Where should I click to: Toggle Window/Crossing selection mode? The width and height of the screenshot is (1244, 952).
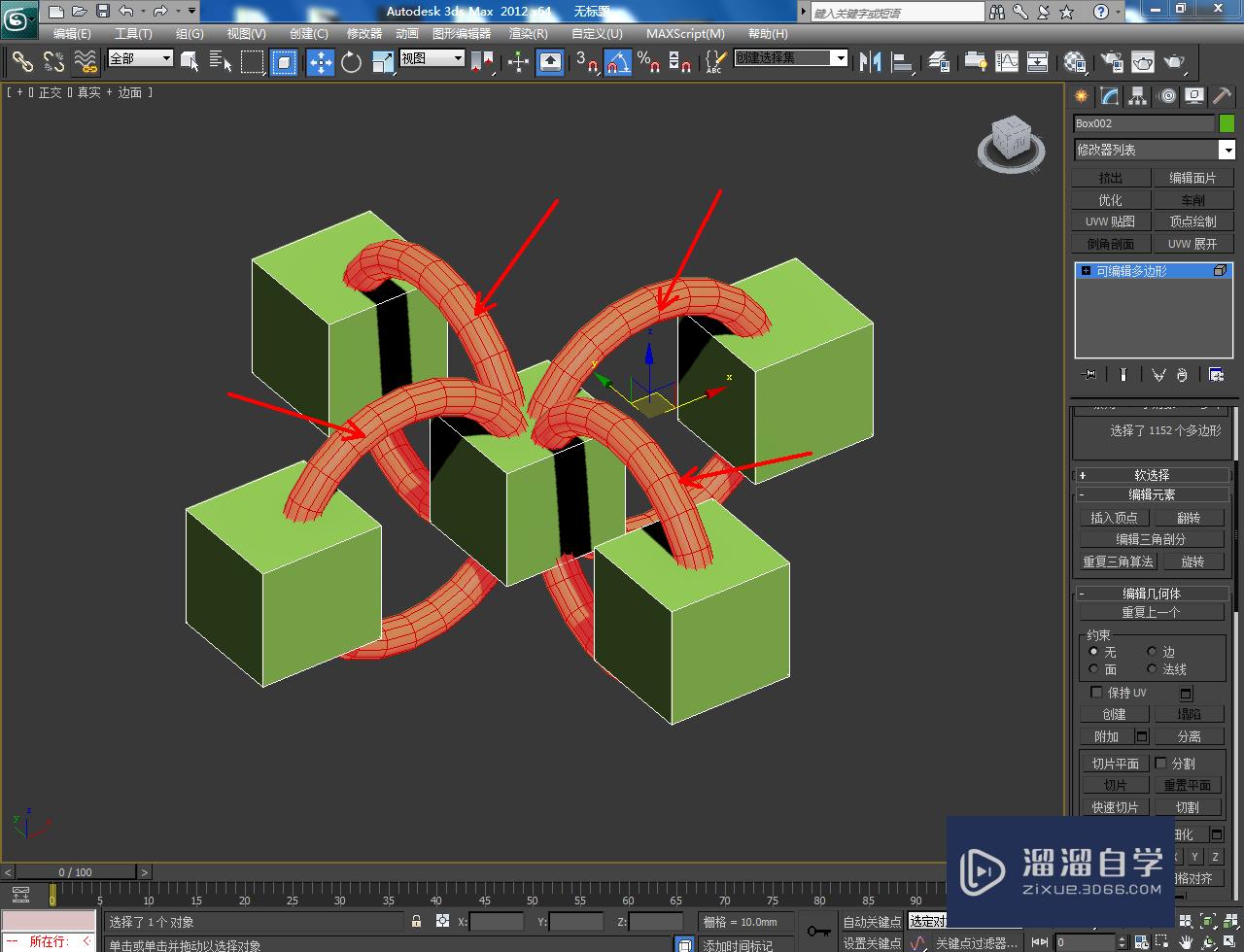284,62
